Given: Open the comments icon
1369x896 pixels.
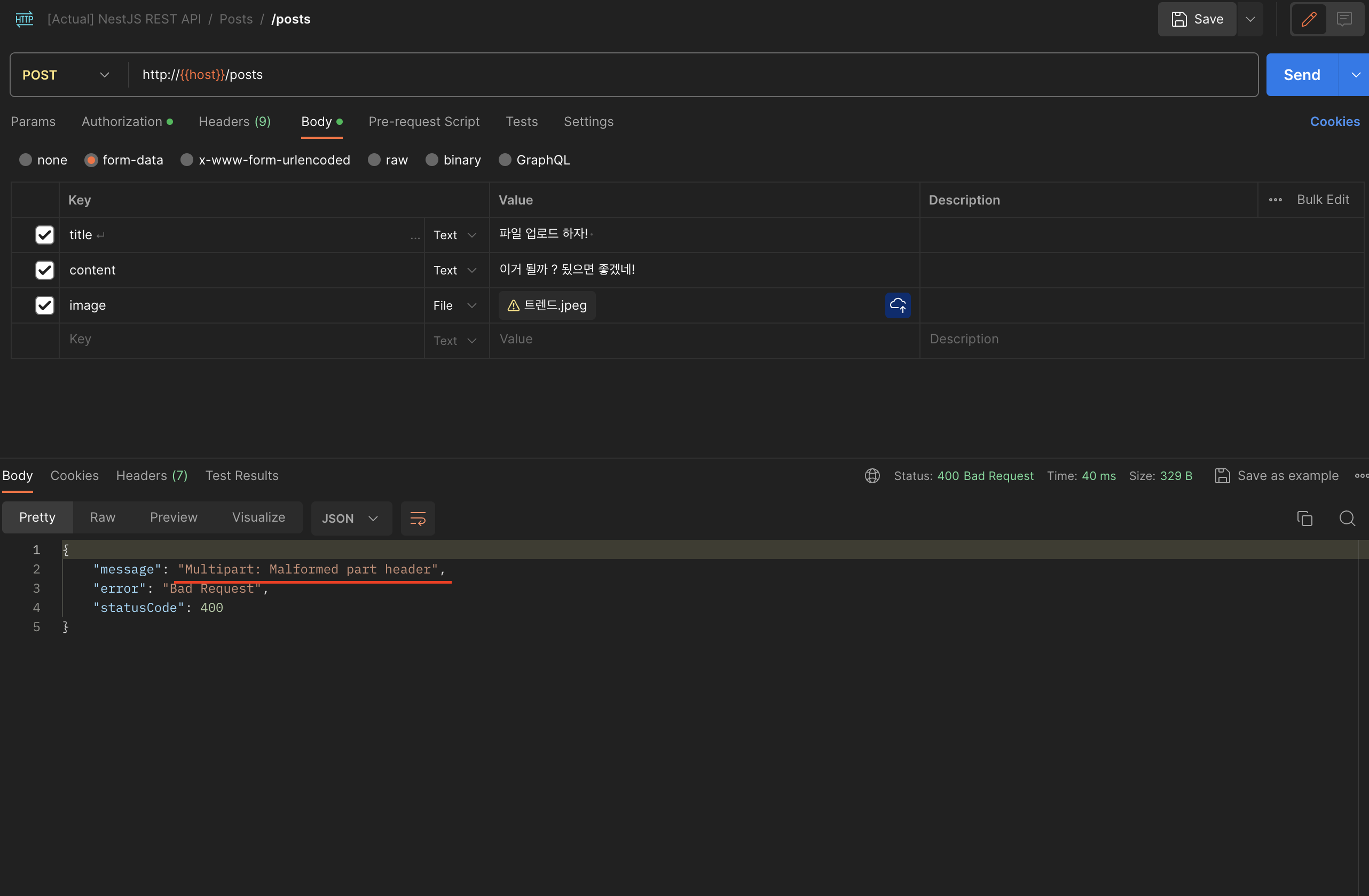Looking at the screenshot, I should tap(1344, 19).
